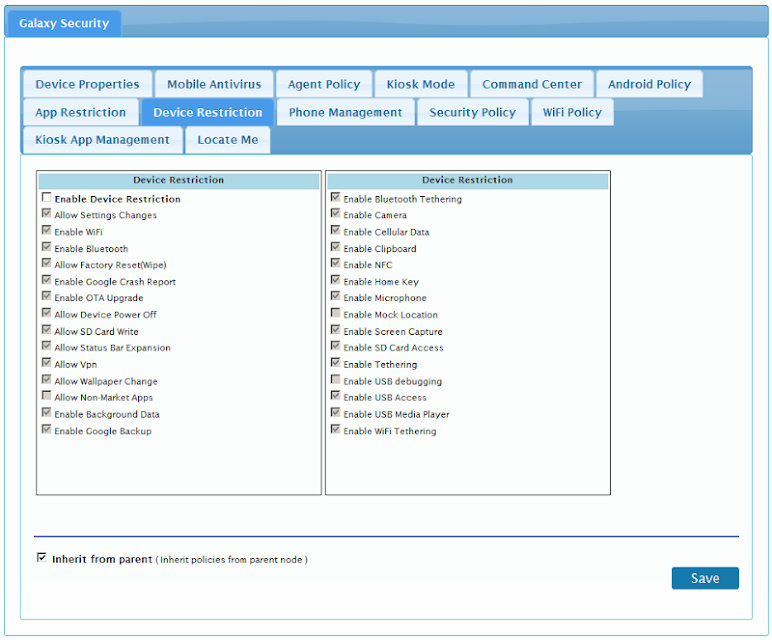Screen dimensions: 772x640
Task: Toggle the Enable Camera checkbox
Action: (336, 213)
